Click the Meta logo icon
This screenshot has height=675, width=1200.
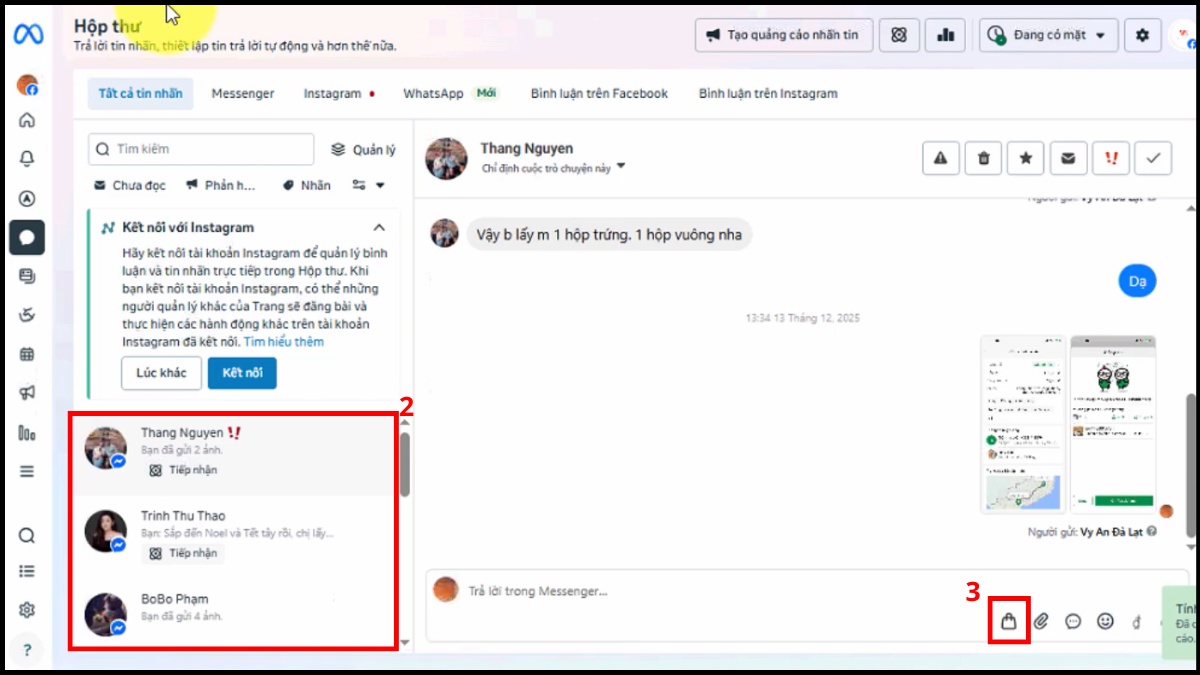(26, 35)
